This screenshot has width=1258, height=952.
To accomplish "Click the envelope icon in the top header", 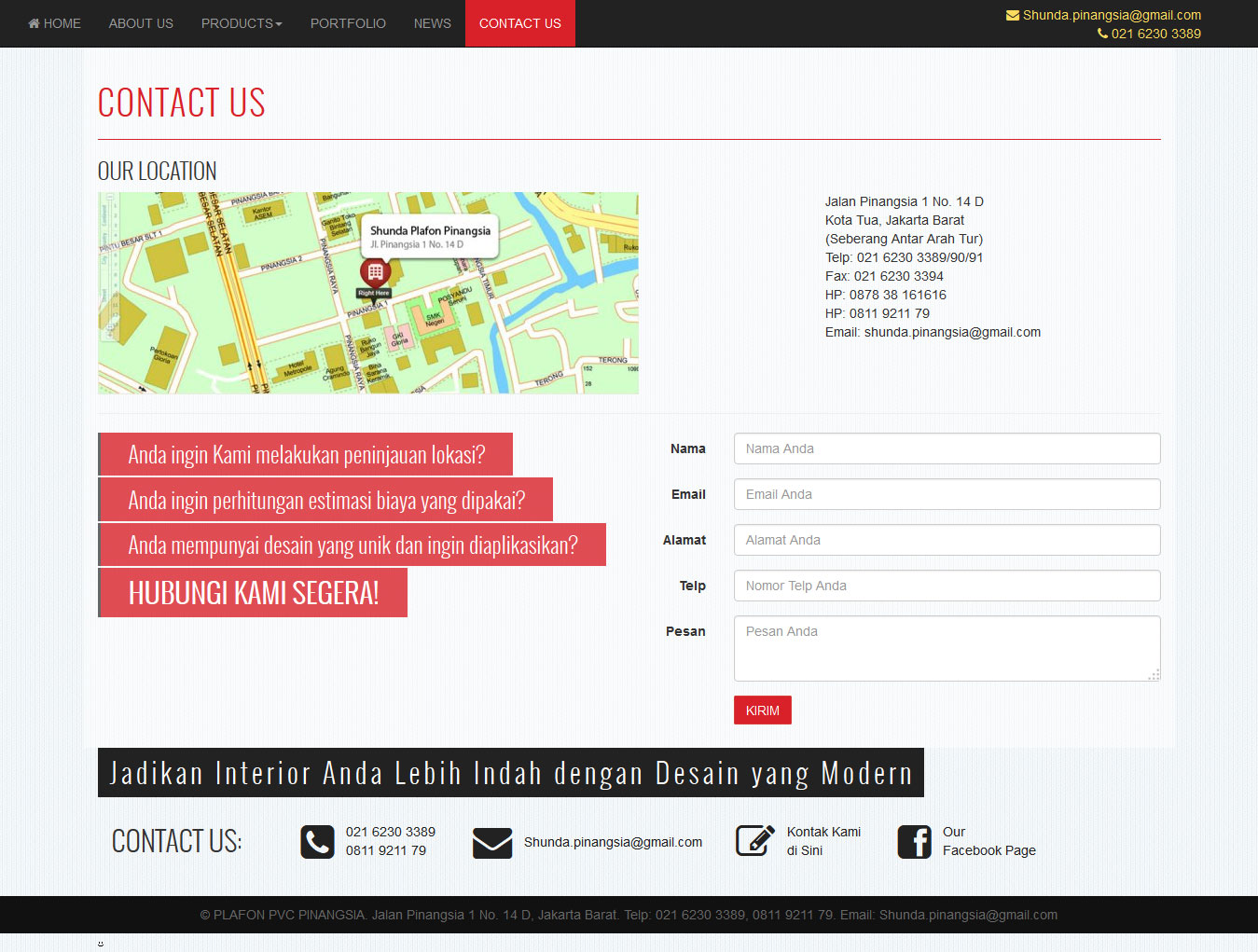I will click(x=1012, y=15).
